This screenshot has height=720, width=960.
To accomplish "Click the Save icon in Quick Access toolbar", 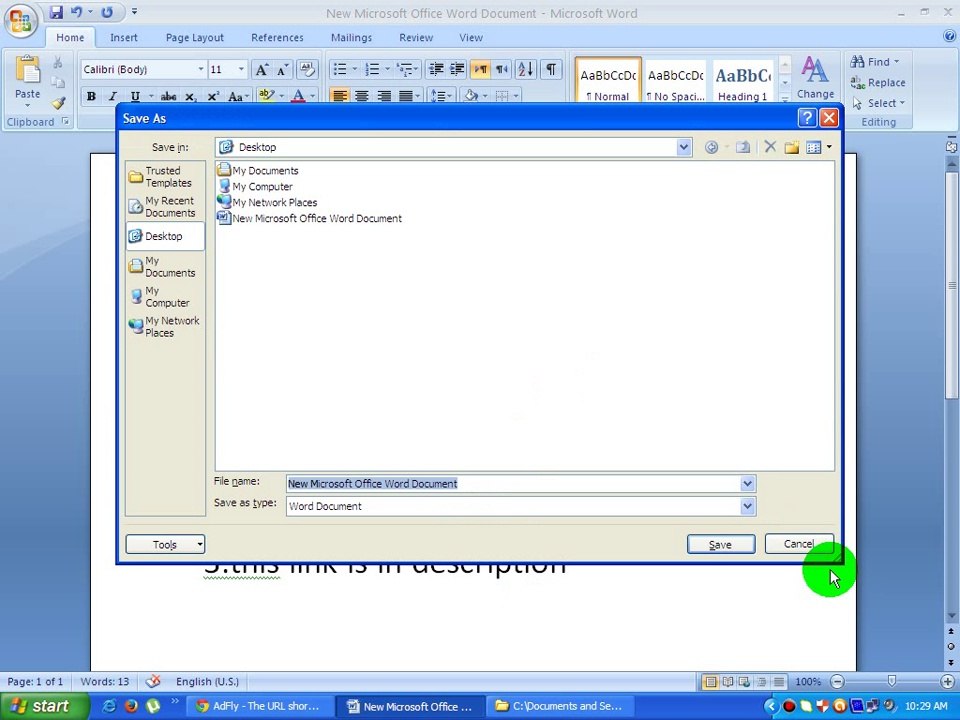I will point(56,12).
